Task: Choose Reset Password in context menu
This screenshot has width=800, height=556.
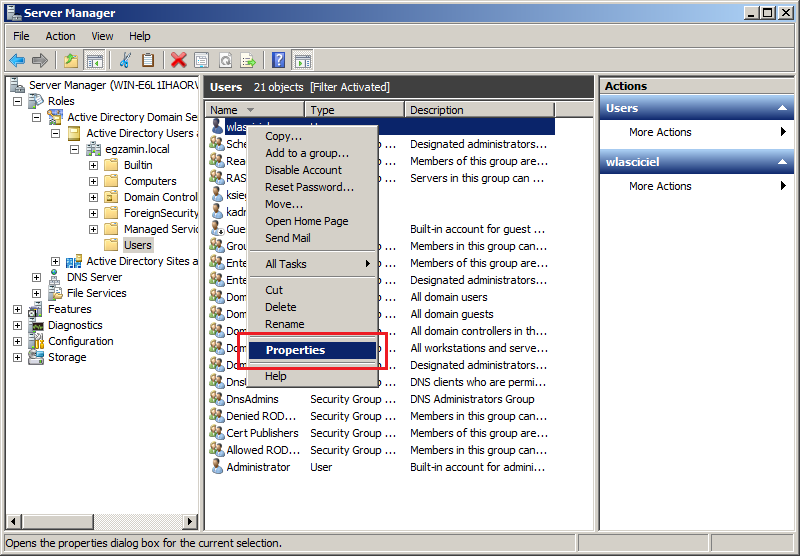Action: pyautogui.click(x=313, y=187)
